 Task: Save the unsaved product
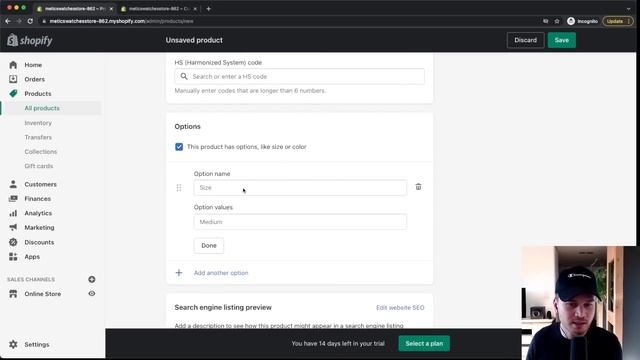(x=562, y=40)
